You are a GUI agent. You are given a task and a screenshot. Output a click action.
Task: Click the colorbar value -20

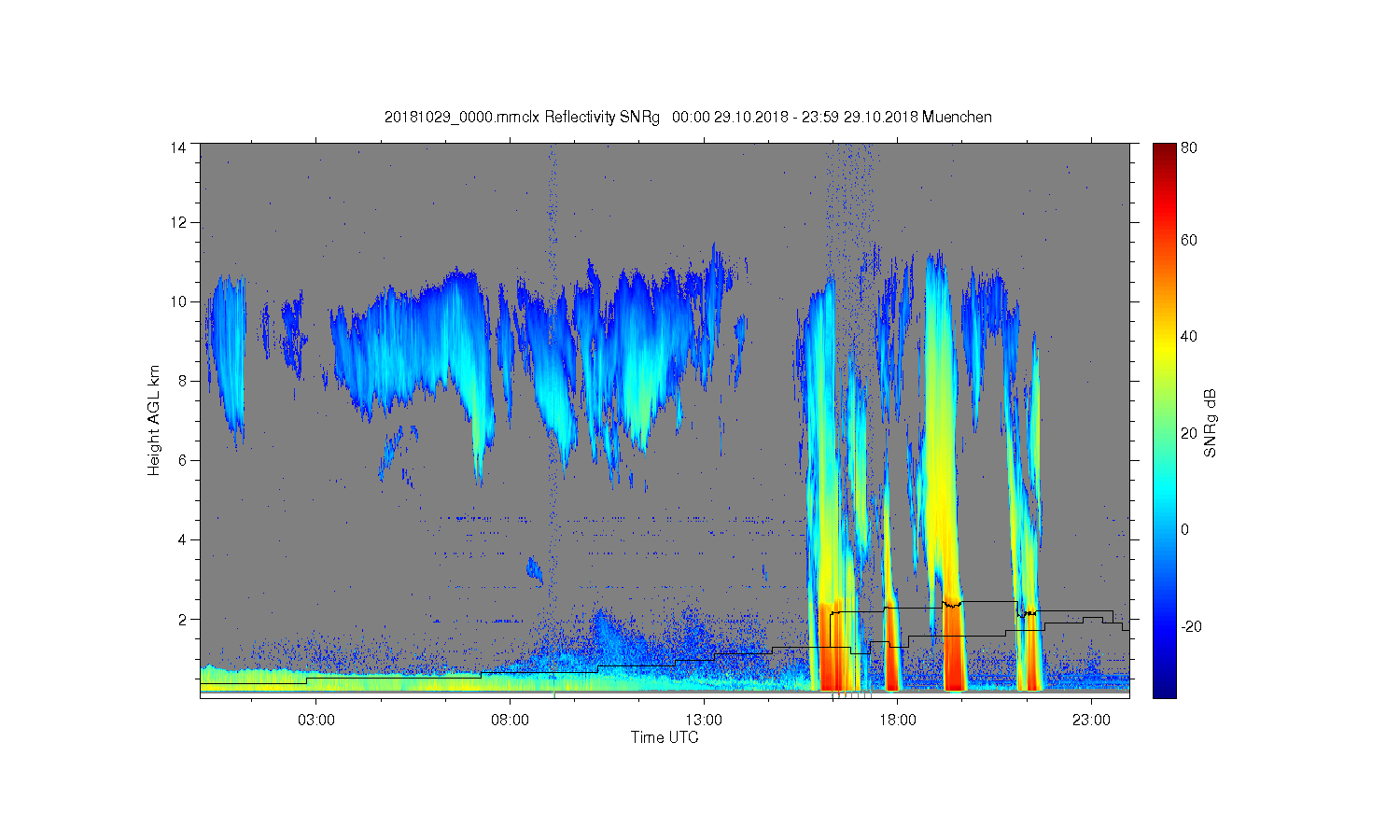click(x=1191, y=626)
